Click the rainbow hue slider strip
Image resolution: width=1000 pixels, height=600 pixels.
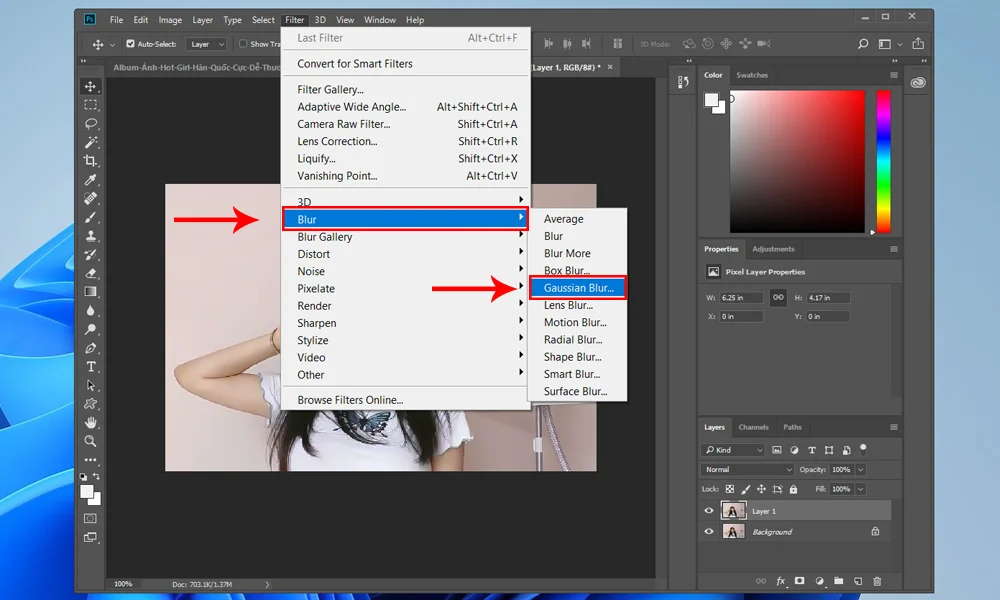883,160
